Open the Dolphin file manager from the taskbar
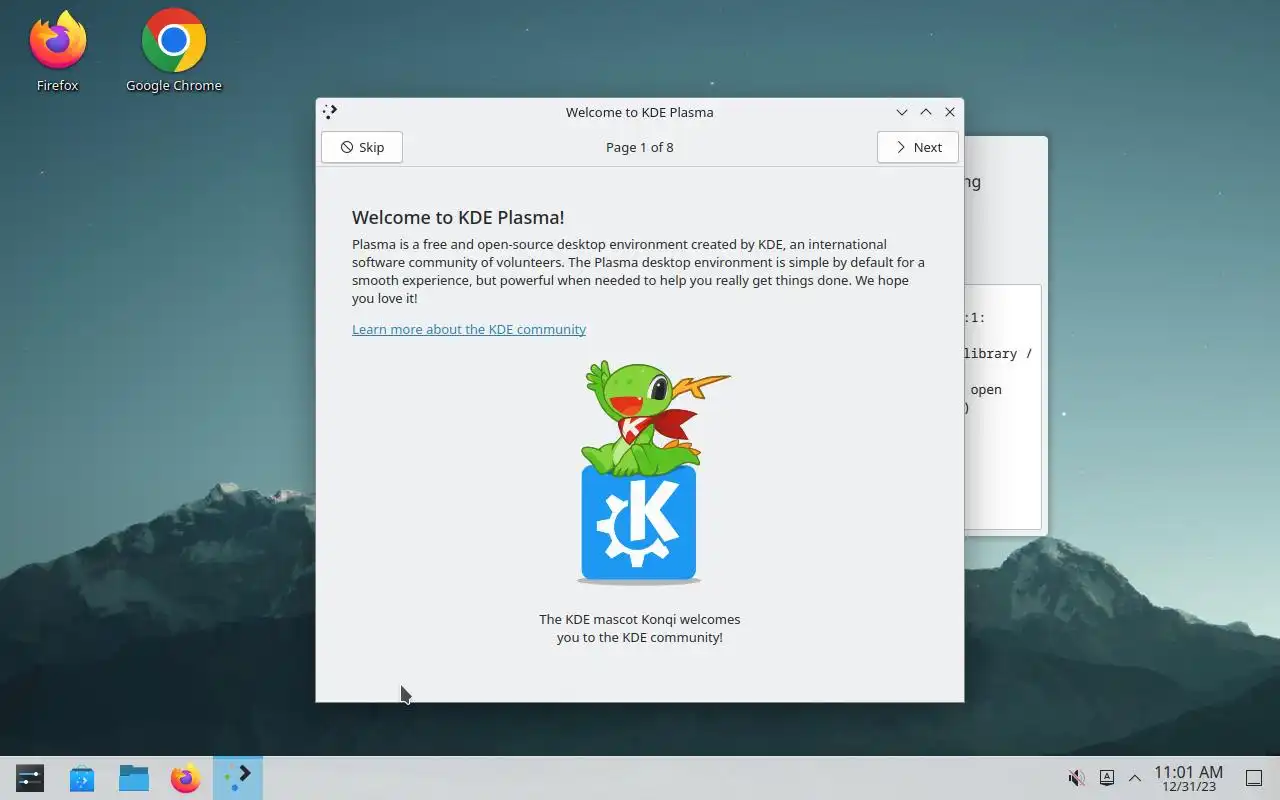This screenshot has width=1280, height=800. (134, 778)
